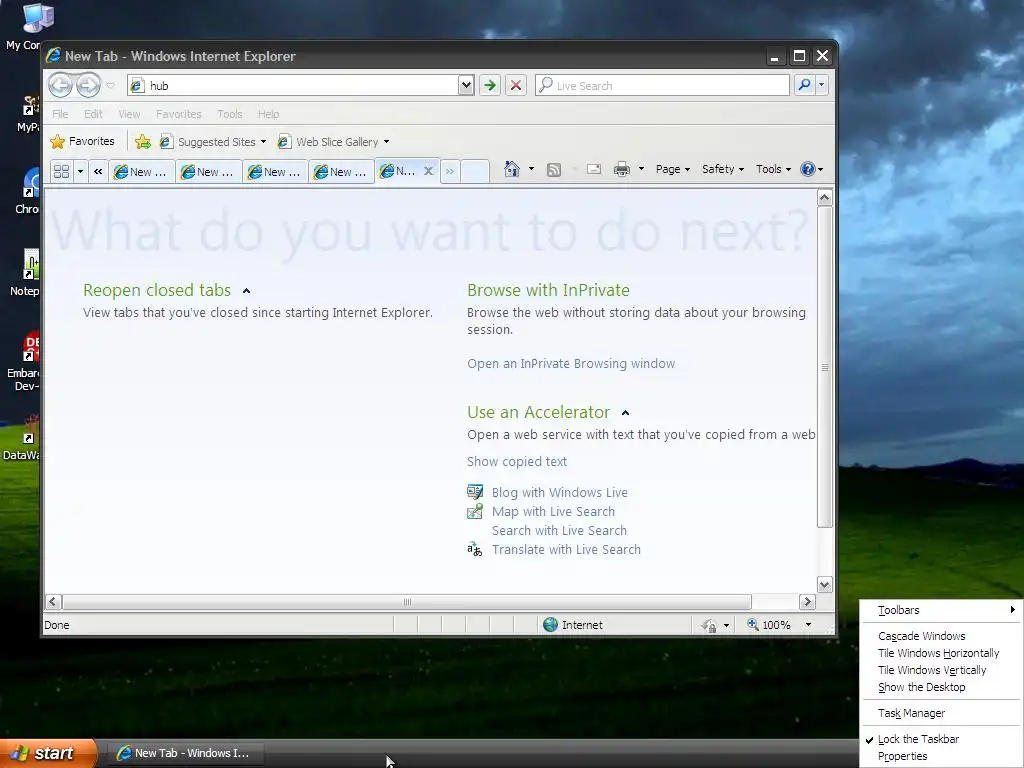
Task: Click the Windows start button
Action: pos(49,753)
